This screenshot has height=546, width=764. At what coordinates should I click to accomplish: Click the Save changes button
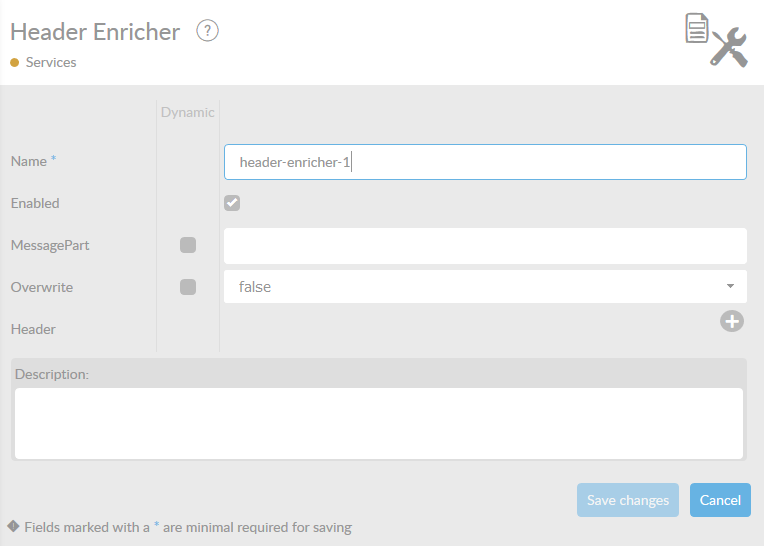628,500
